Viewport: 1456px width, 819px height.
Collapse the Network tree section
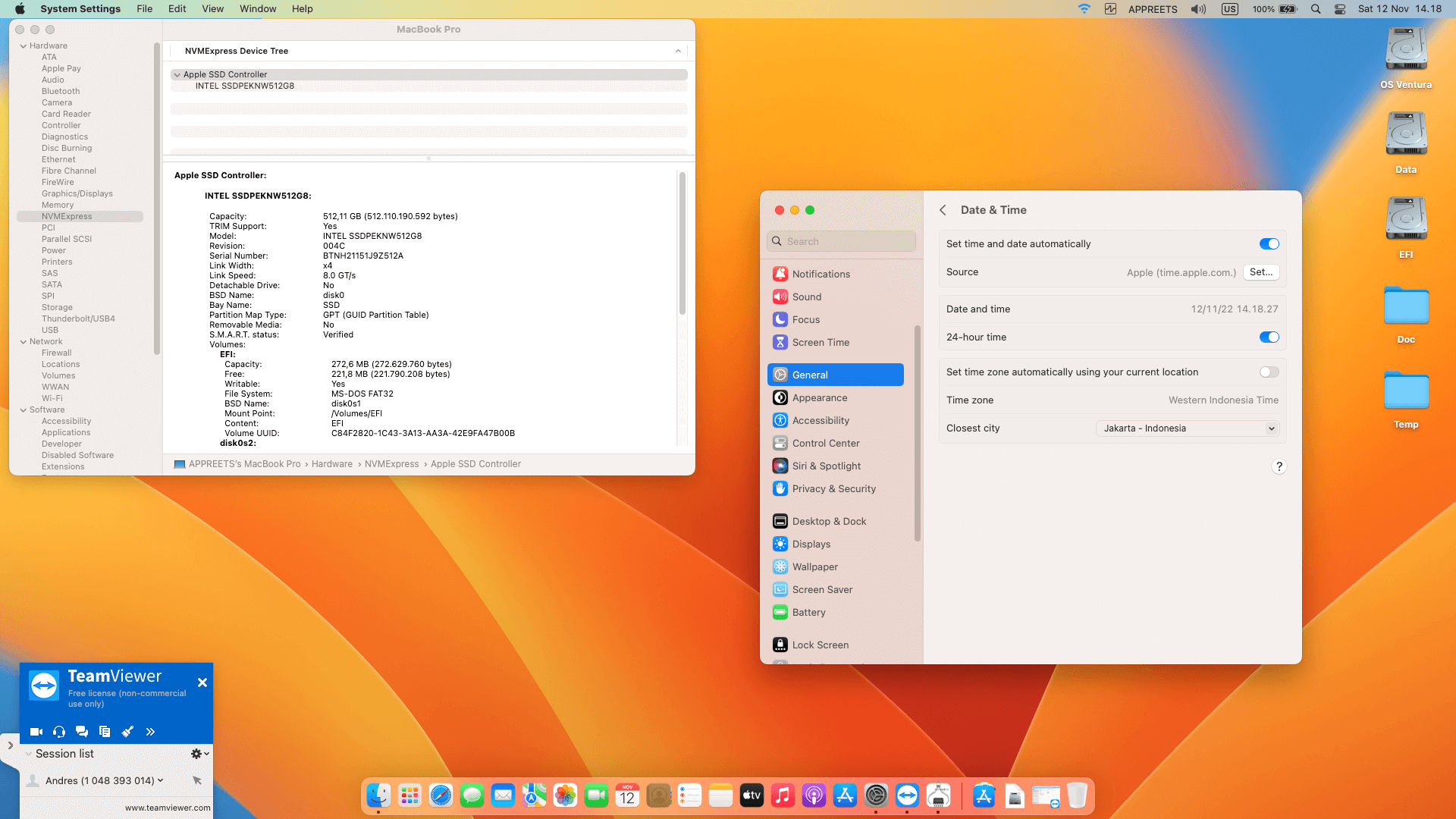click(x=24, y=342)
